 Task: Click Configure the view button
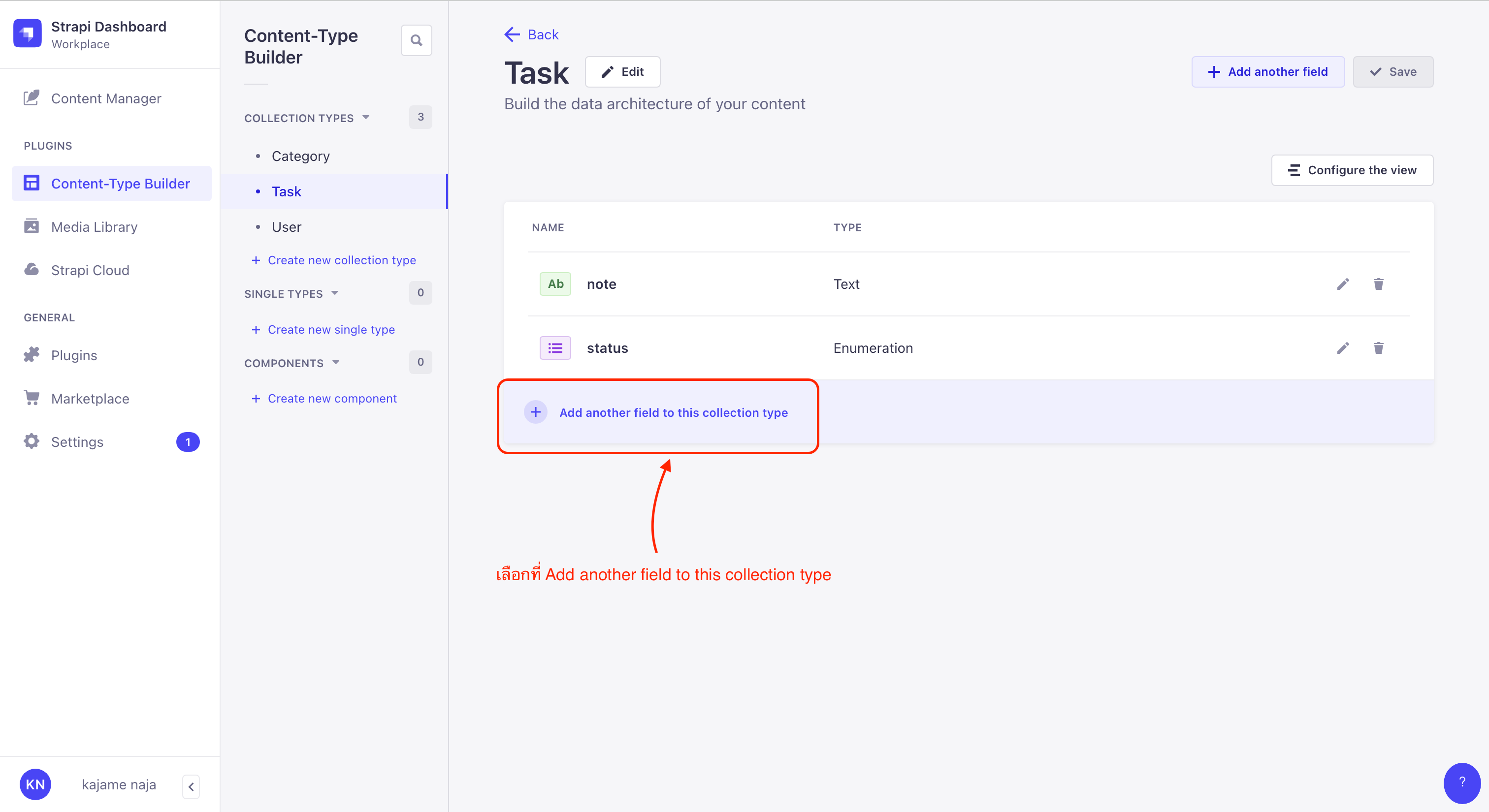(1352, 170)
